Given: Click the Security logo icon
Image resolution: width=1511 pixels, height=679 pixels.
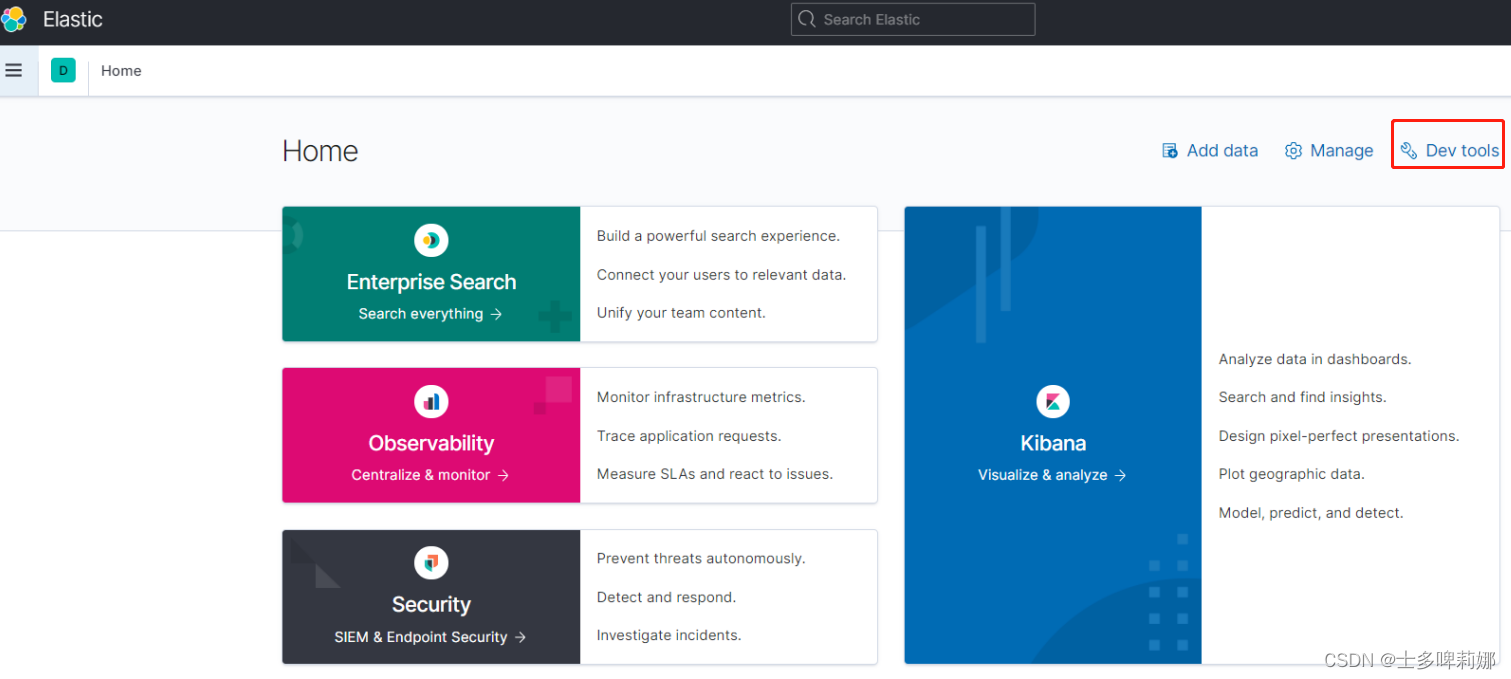Looking at the screenshot, I should (x=431, y=563).
